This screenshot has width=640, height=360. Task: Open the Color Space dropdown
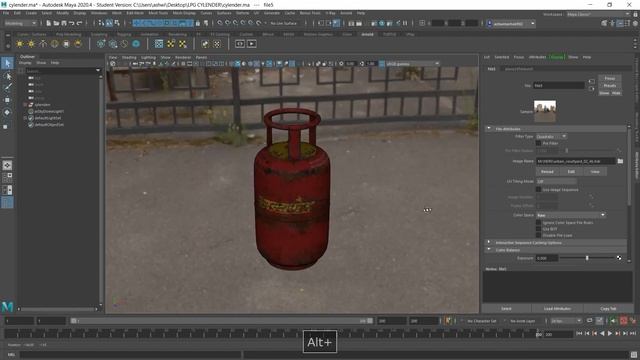571,215
